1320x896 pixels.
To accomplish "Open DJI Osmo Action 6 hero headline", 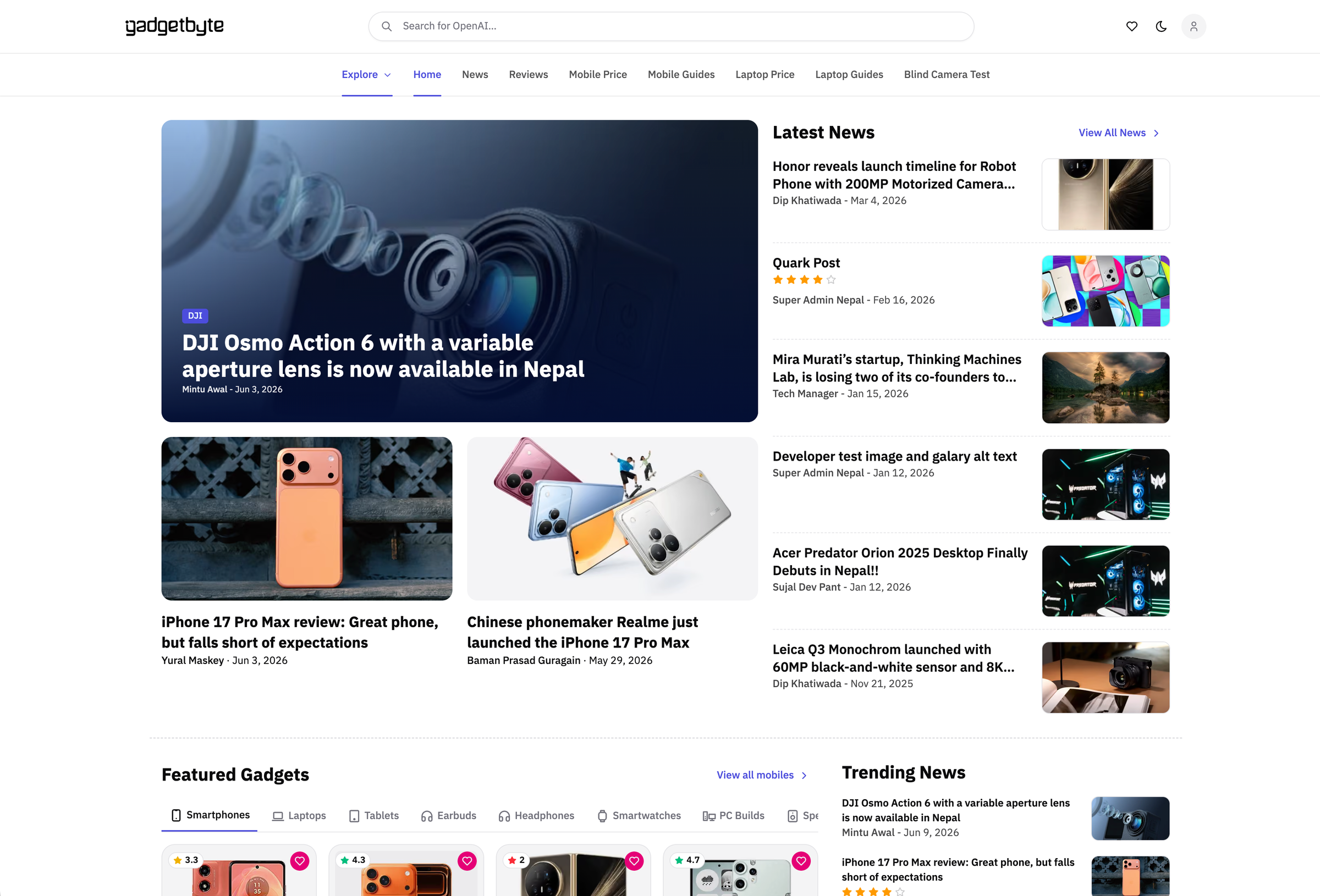I will [x=383, y=356].
